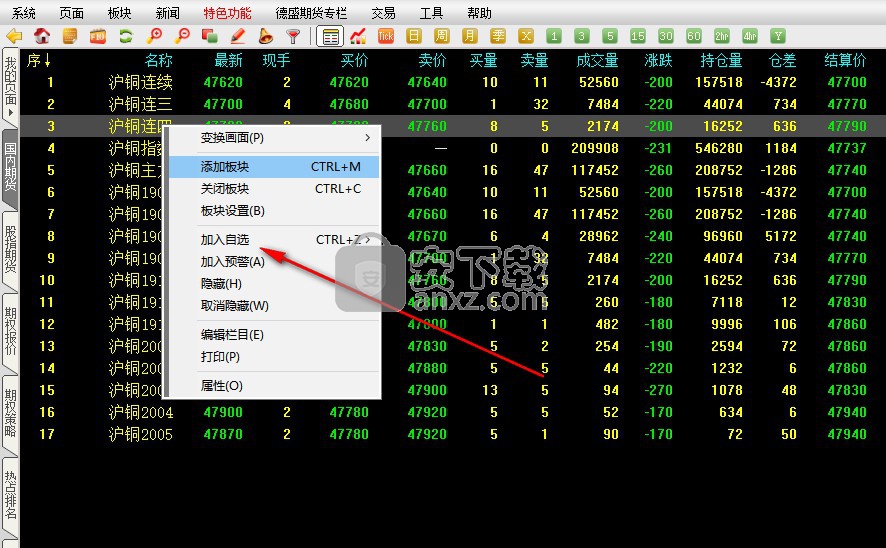Screen dimensions: 886x548
Task: Select the 15-minute period button
Action: pyautogui.click(x=637, y=36)
